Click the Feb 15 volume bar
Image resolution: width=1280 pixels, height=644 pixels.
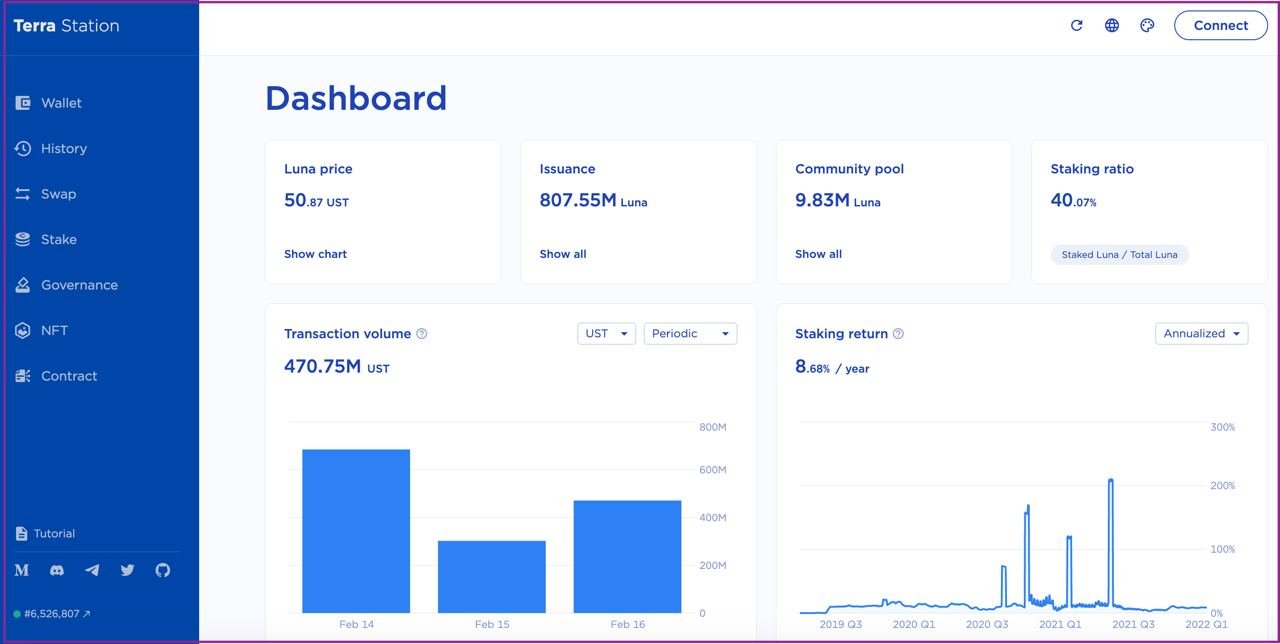point(492,577)
